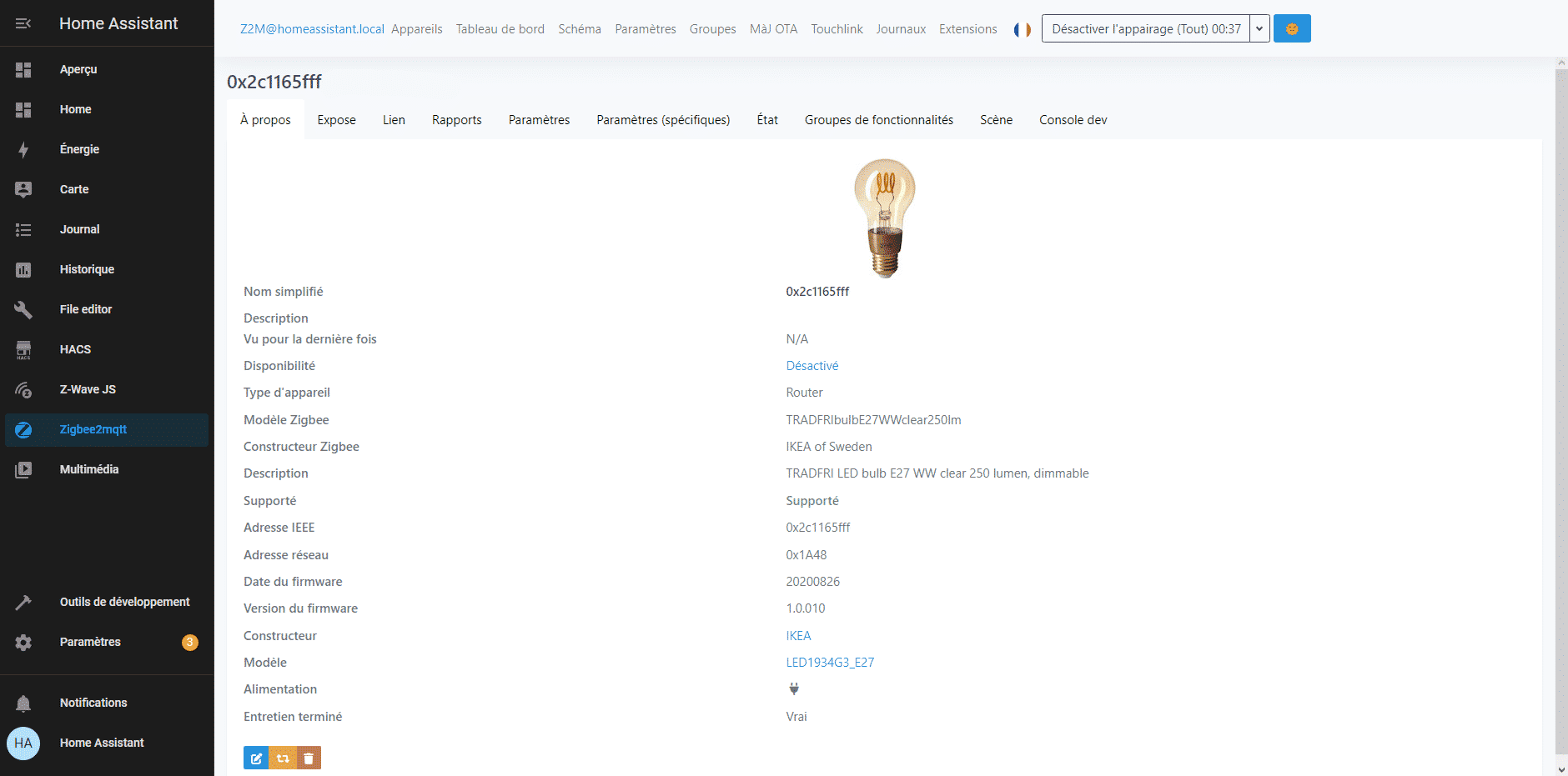The height and width of the screenshot is (776, 1568).
Task: Open Aperçu dashboard icon
Action: tap(23, 70)
